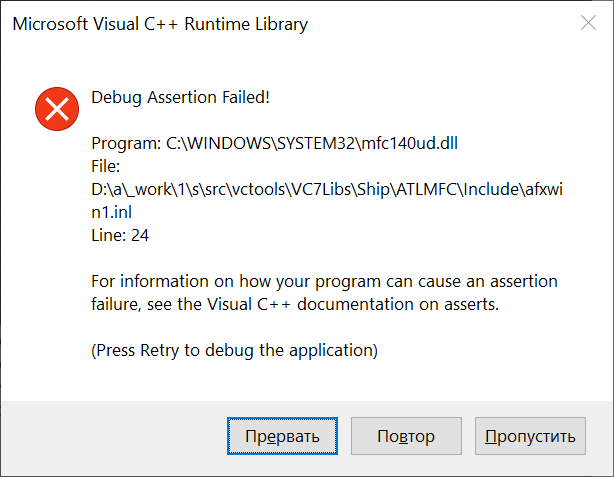Click the Line: 24 text
614x477 pixels.
coord(120,235)
